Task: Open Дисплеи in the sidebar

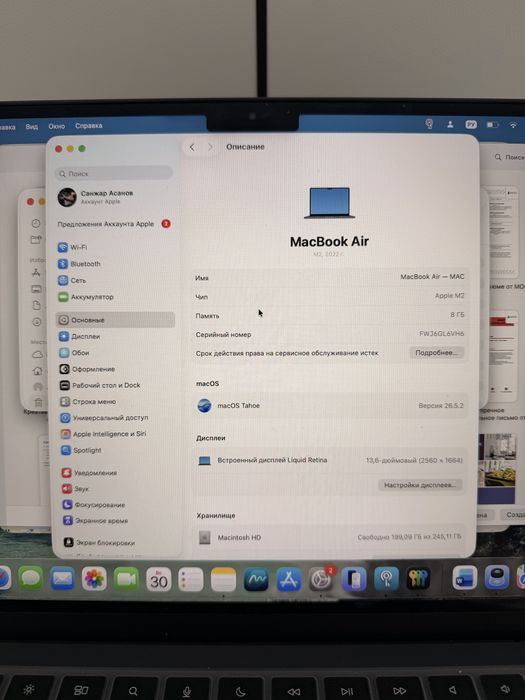Action: click(x=80, y=336)
